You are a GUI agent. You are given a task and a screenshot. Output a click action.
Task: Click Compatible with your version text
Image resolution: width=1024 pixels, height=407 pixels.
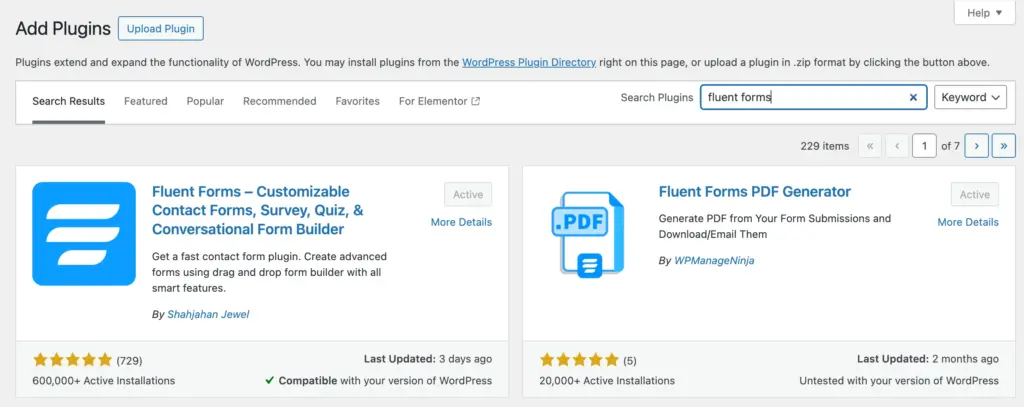pos(379,380)
